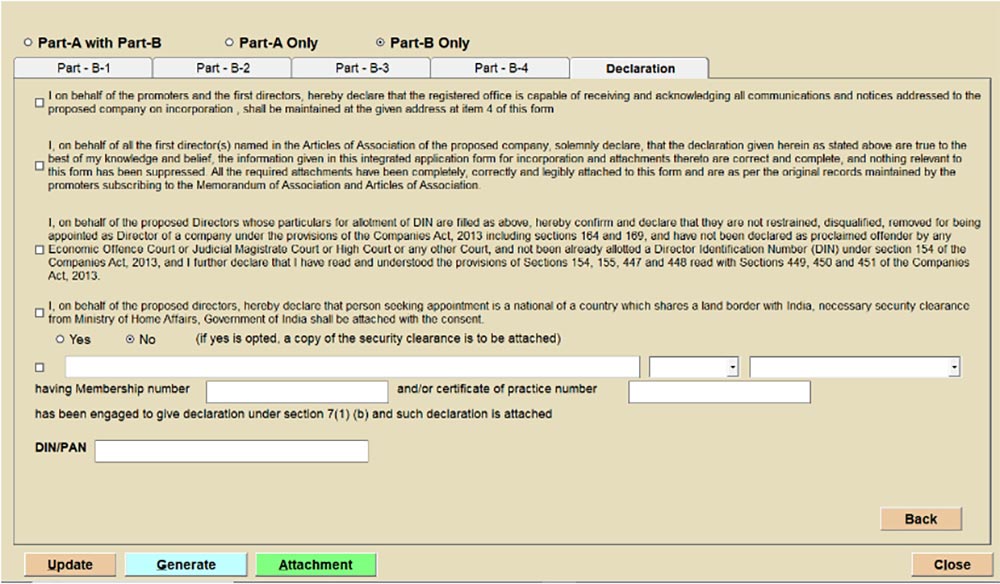The image size is (1000, 584).
Task: Enable the DIN allotment declaration checkbox
Action: (39, 249)
